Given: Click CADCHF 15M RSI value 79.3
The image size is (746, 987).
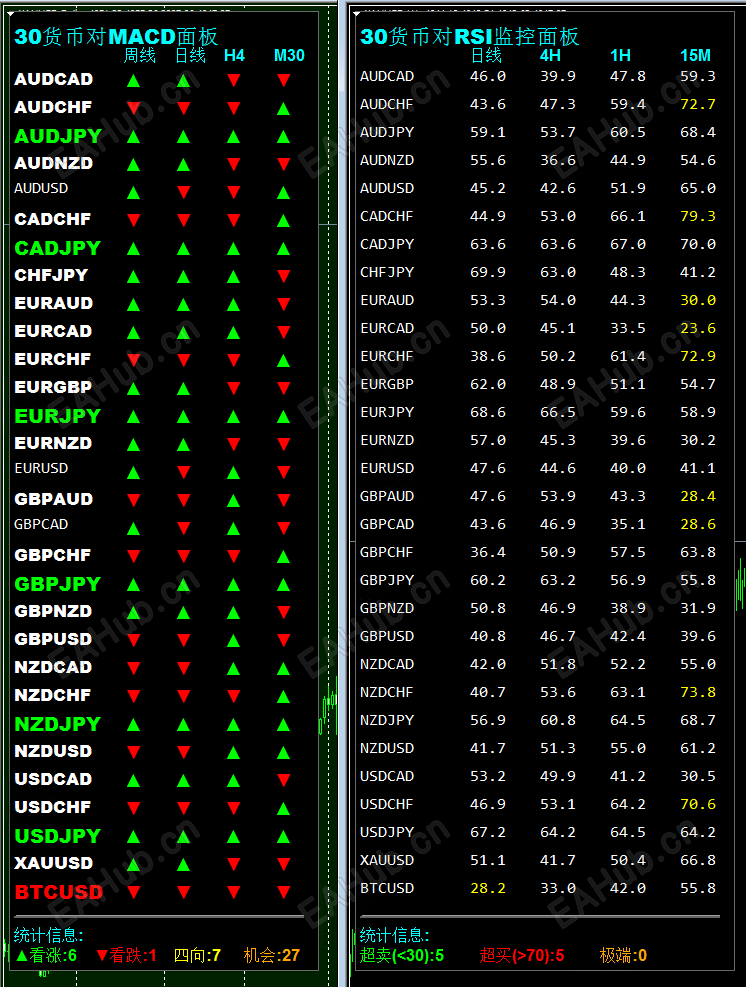Looking at the screenshot, I should tap(698, 216).
